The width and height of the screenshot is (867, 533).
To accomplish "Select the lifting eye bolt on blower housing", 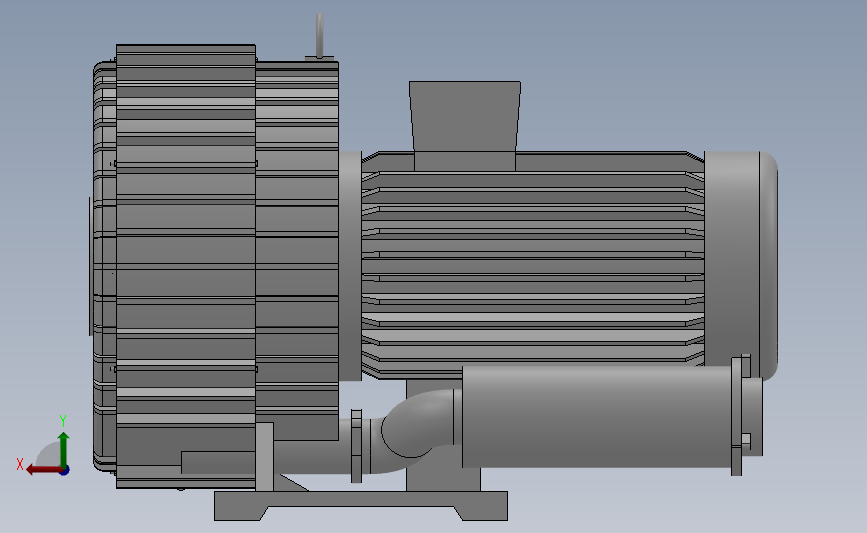I will [320, 36].
